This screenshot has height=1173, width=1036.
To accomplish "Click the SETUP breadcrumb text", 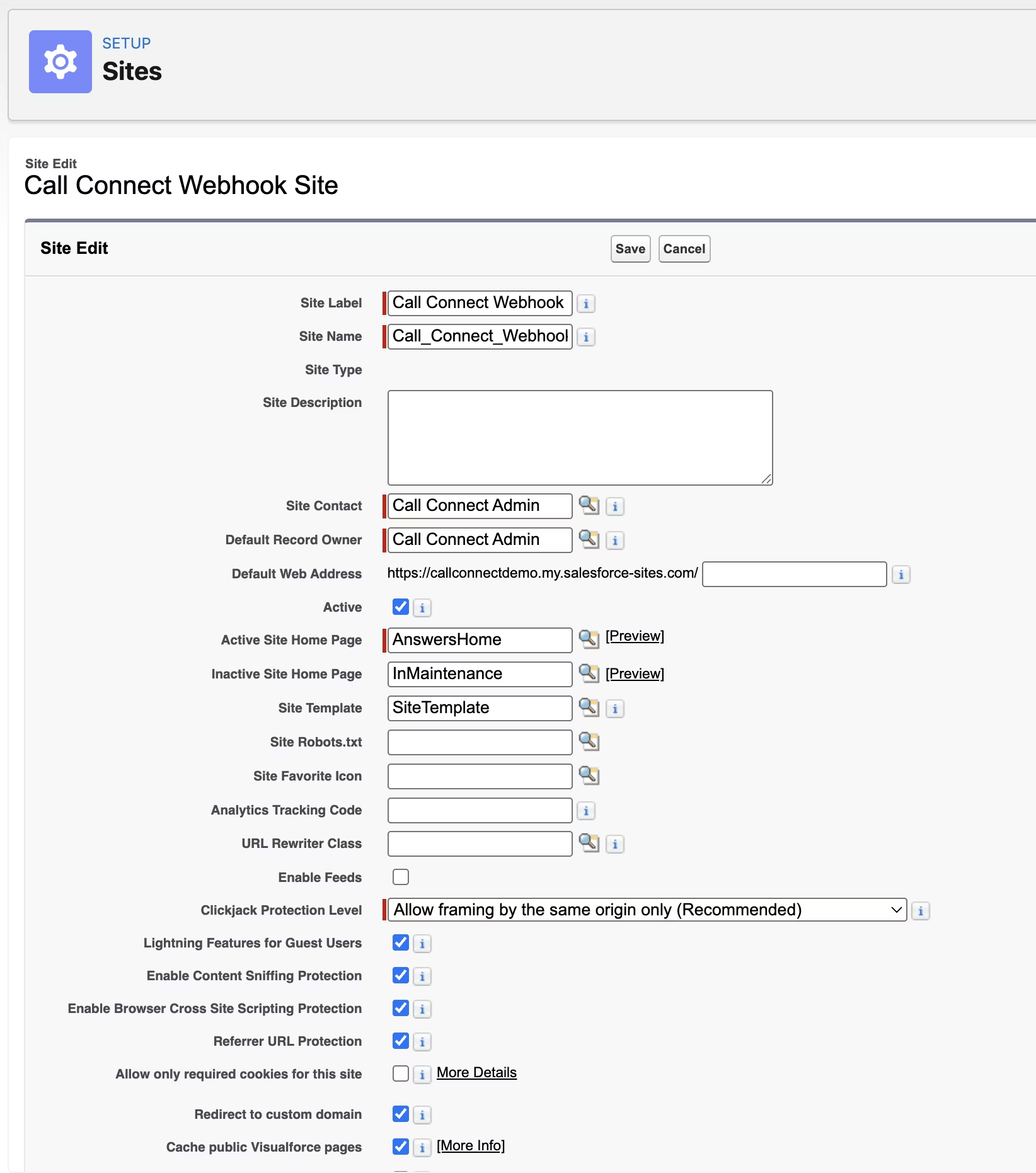I will (x=127, y=43).
